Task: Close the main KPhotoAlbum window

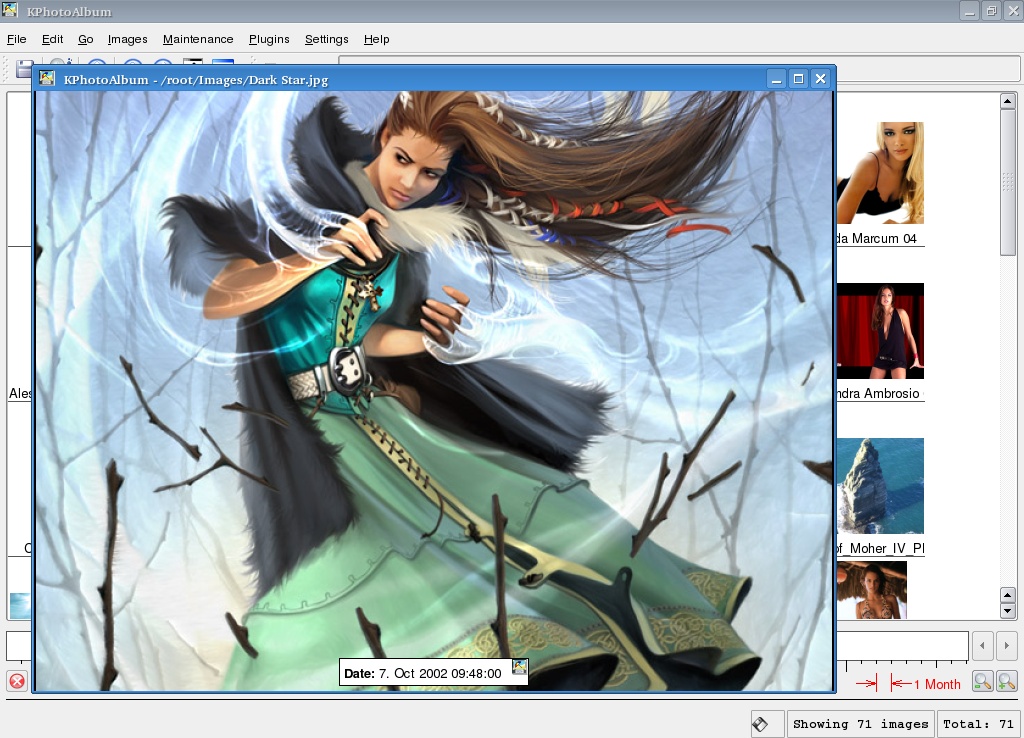Action: 1013,10
